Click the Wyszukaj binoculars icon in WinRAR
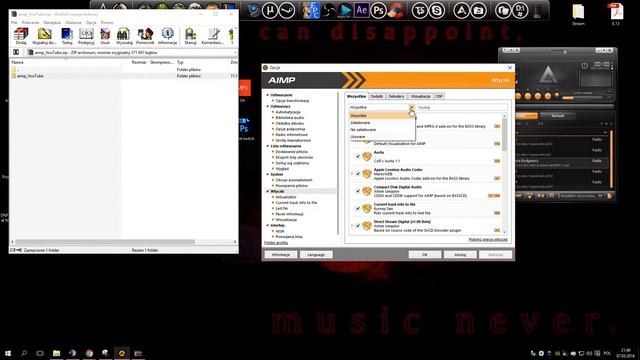 coord(124,36)
